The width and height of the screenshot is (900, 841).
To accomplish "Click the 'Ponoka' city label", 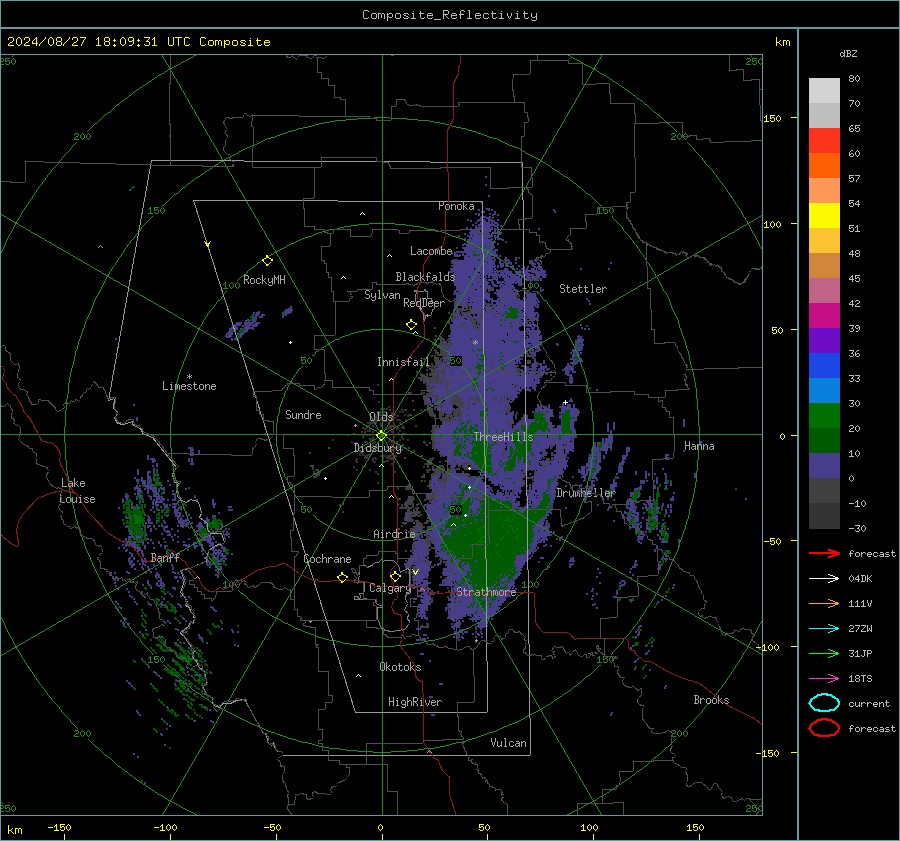I will 456,206.
